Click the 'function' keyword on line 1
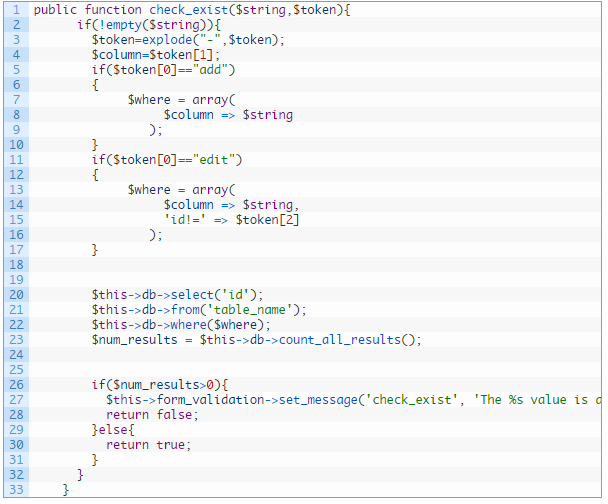The image size is (608, 504). pos(113,10)
